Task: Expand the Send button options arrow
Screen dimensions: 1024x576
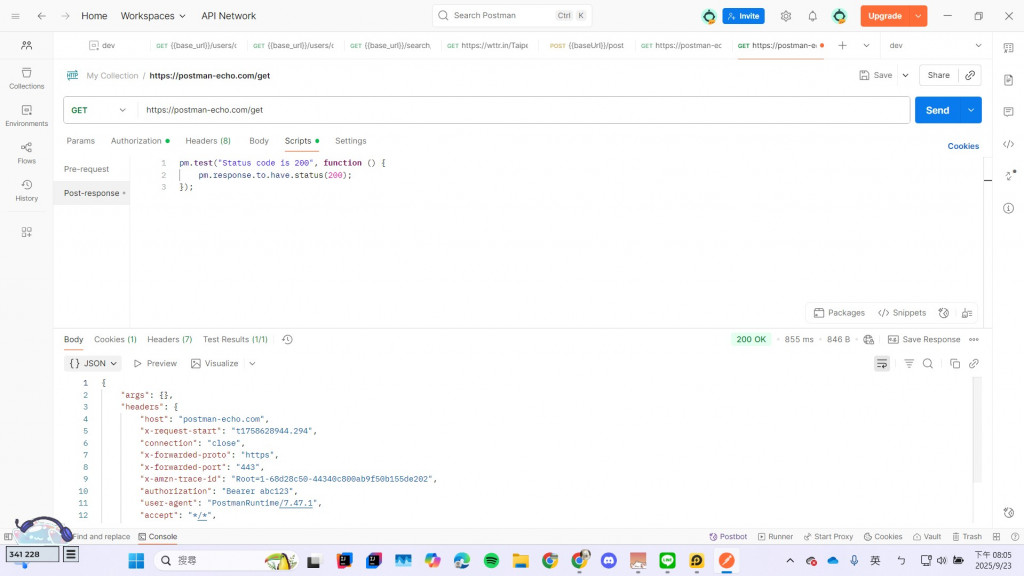Action: (971, 110)
